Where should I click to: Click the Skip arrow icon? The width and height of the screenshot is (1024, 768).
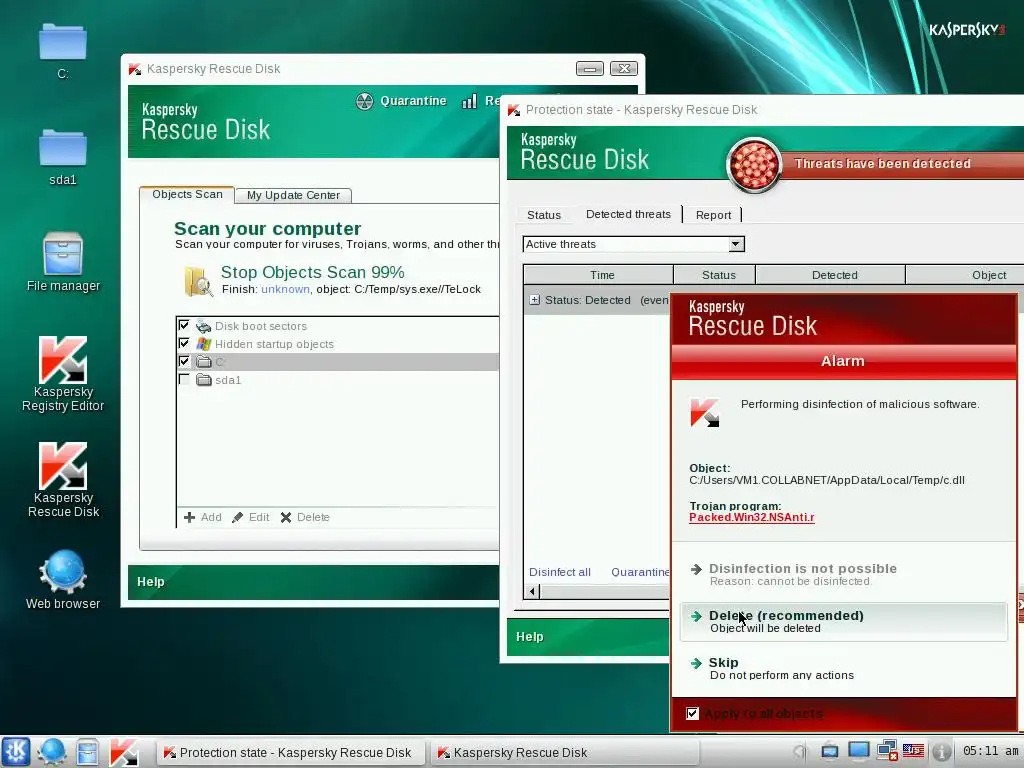pyautogui.click(x=696, y=663)
